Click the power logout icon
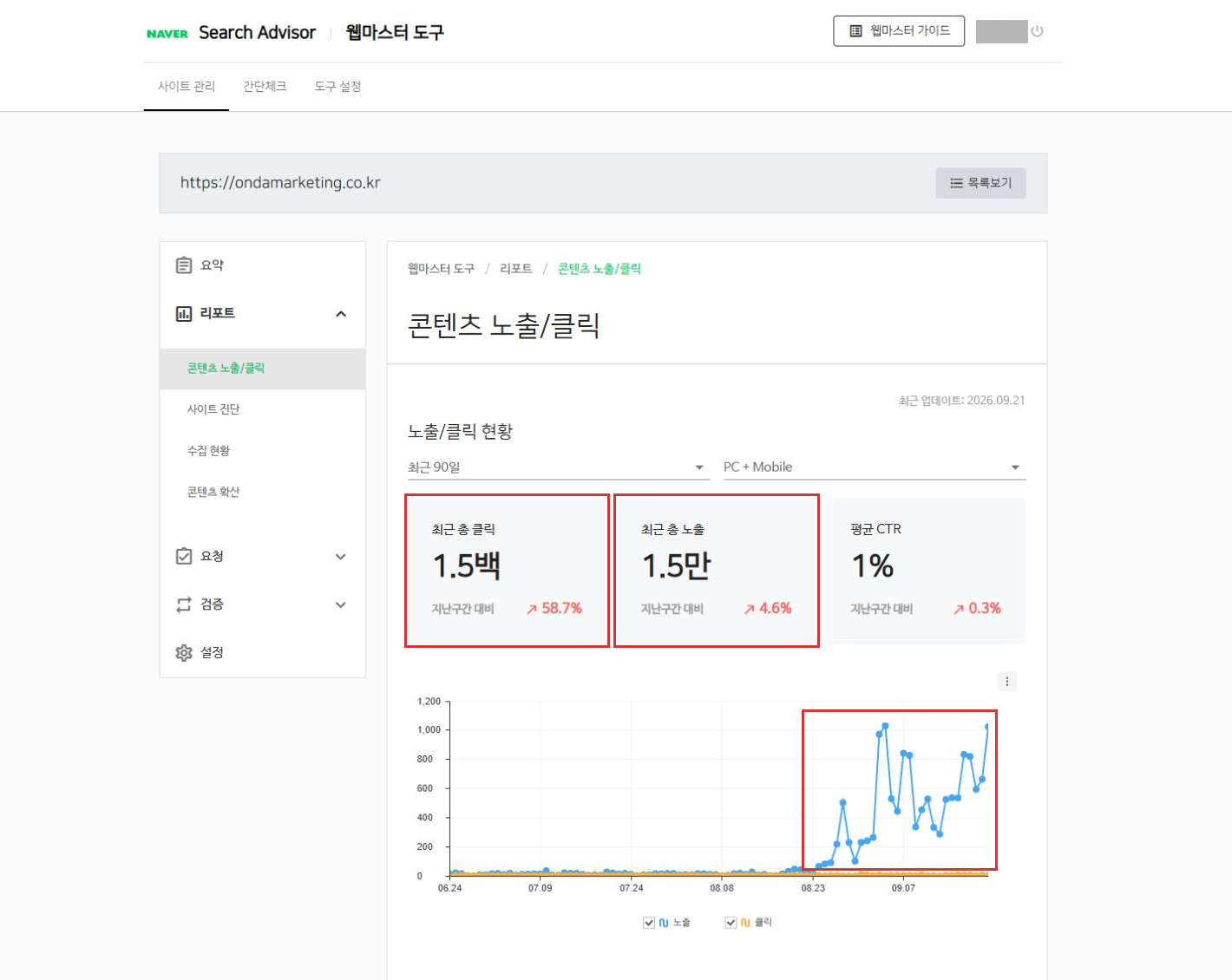The height and width of the screenshot is (980, 1232). point(1037,31)
